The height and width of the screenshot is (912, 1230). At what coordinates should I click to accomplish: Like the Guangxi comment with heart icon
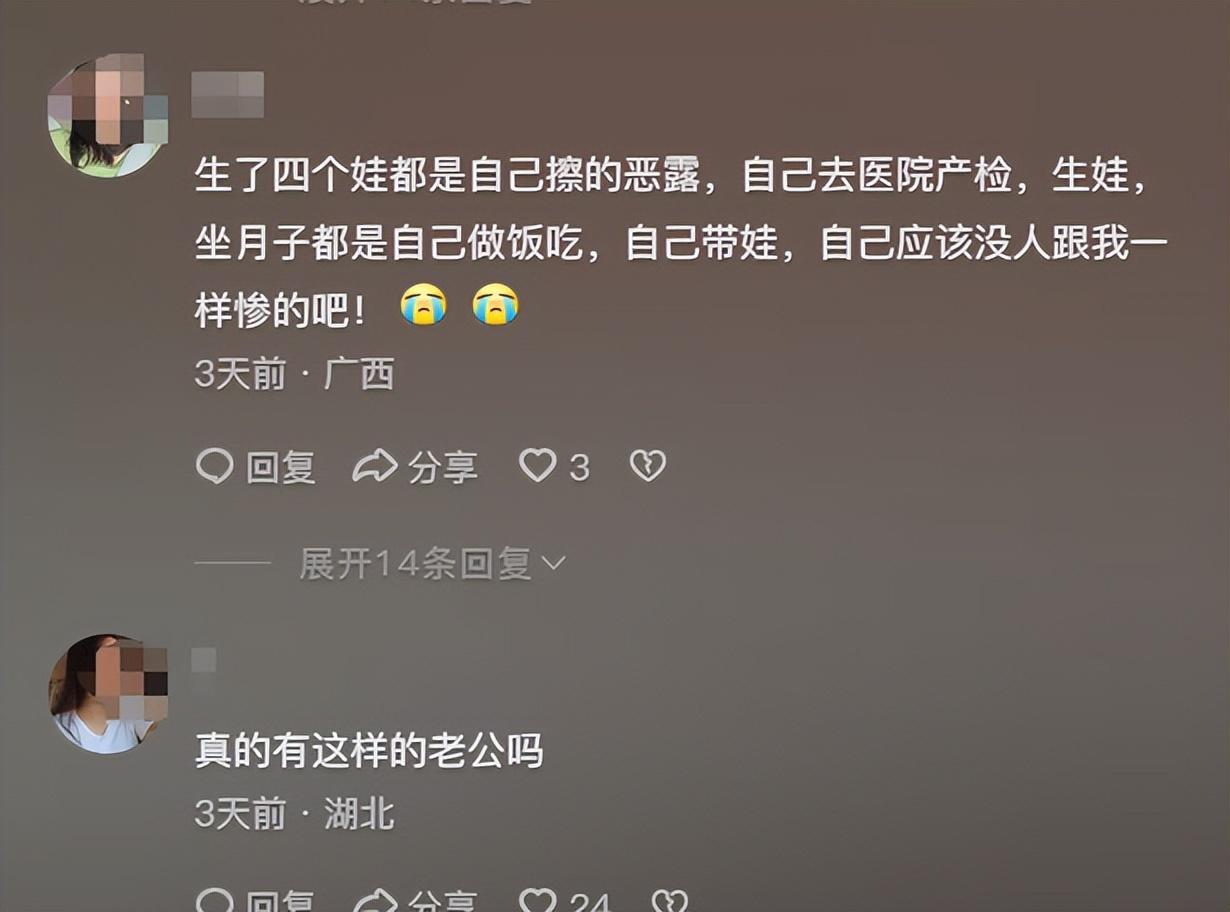pos(538,465)
